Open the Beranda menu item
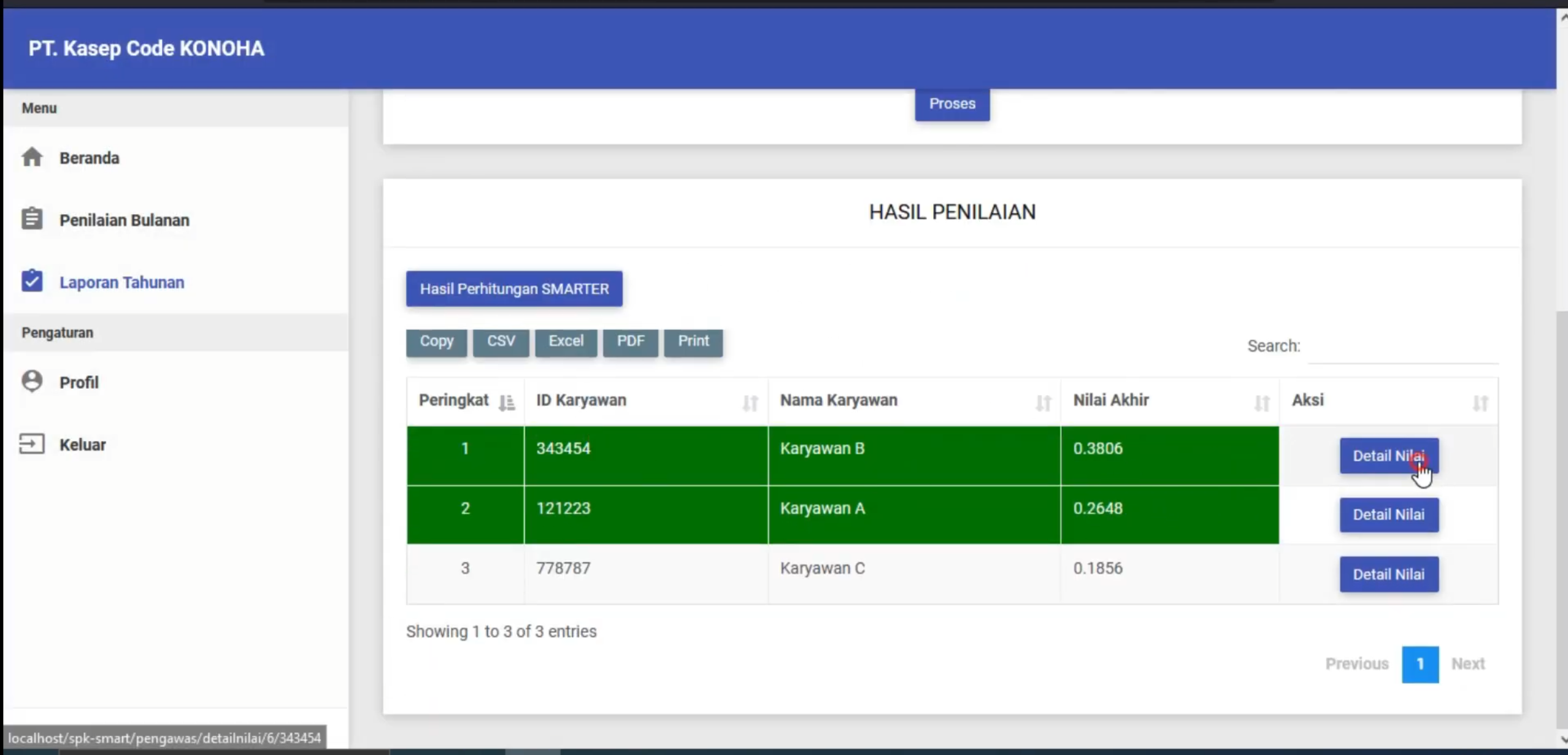Screen dimensions: 1568x755 click(176, 158)
